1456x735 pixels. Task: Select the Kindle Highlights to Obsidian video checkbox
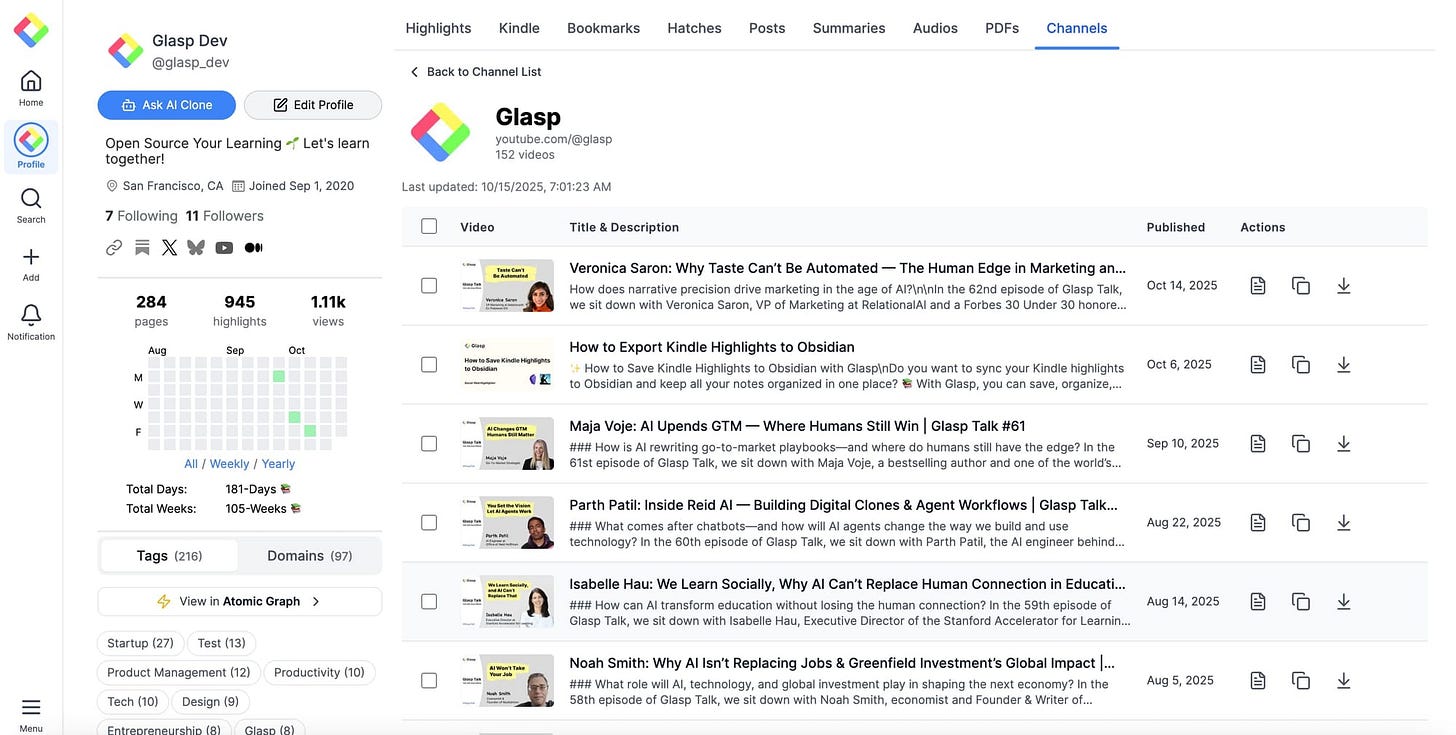point(429,365)
